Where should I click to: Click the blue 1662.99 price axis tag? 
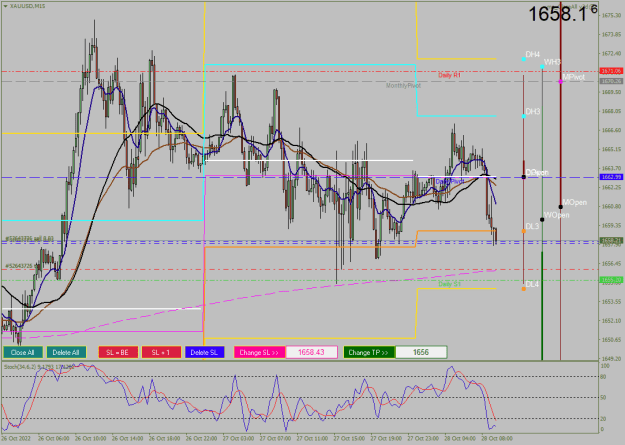611,177
